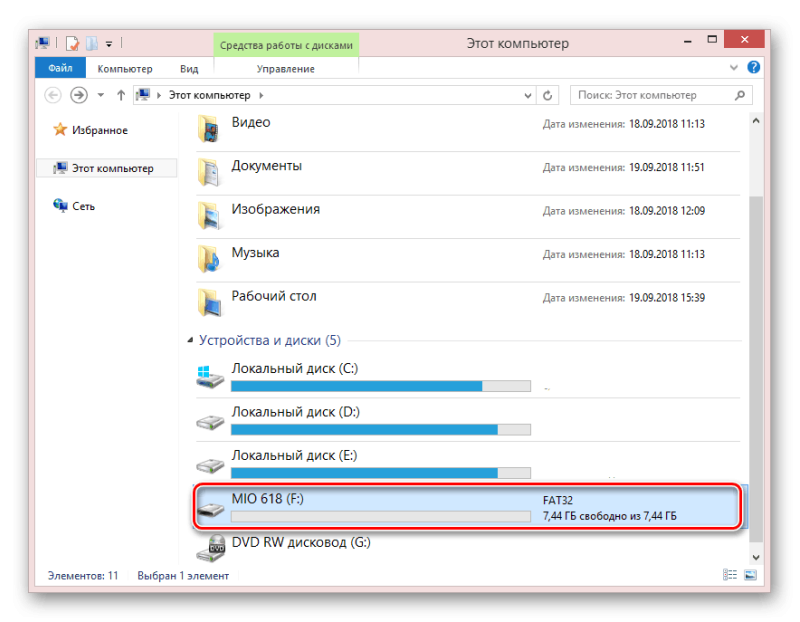Open Help with the question mark icon
The width and height of the screenshot is (800, 622).
[x=754, y=67]
